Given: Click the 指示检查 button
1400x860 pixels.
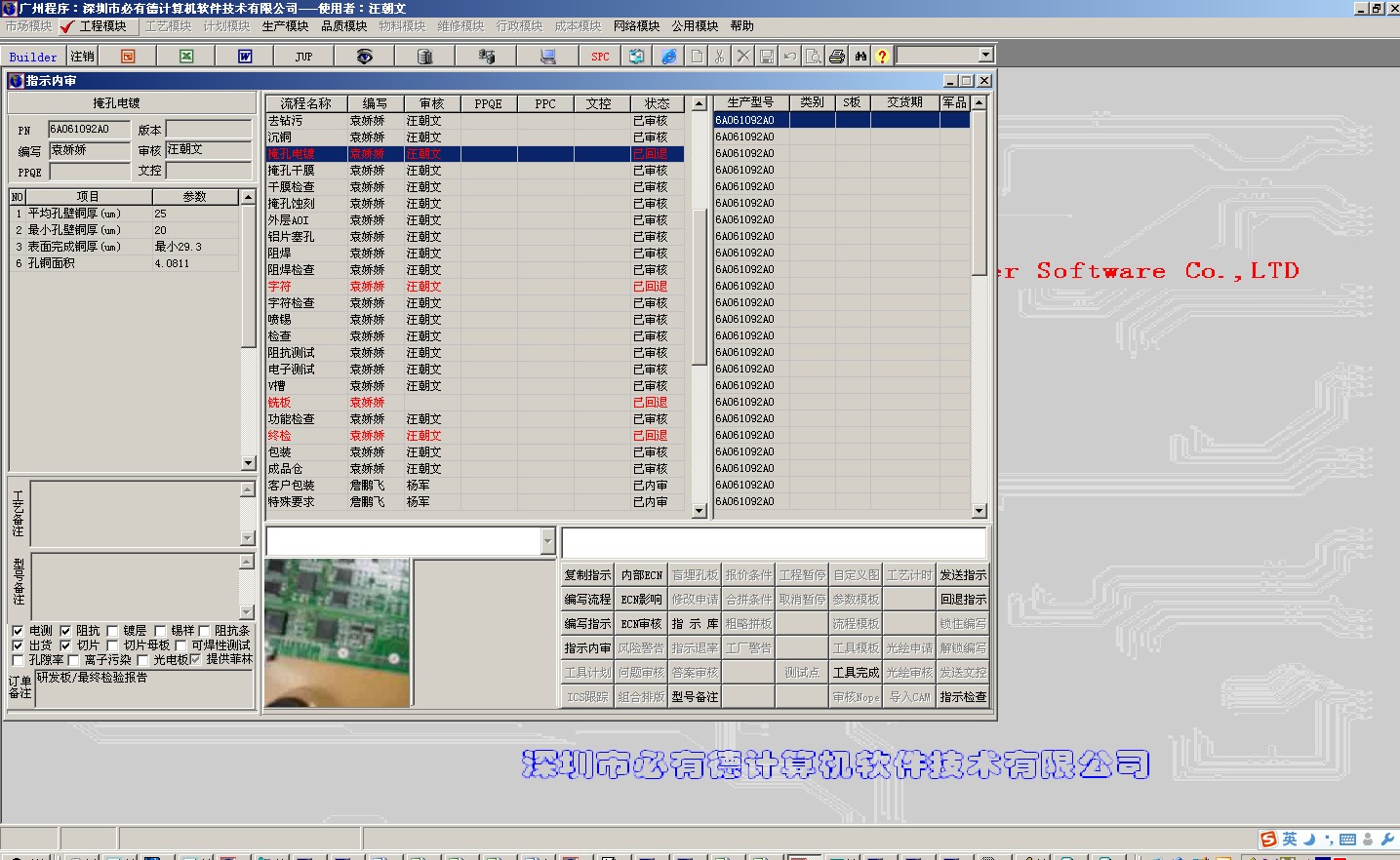Looking at the screenshot, I should [963, 697].
